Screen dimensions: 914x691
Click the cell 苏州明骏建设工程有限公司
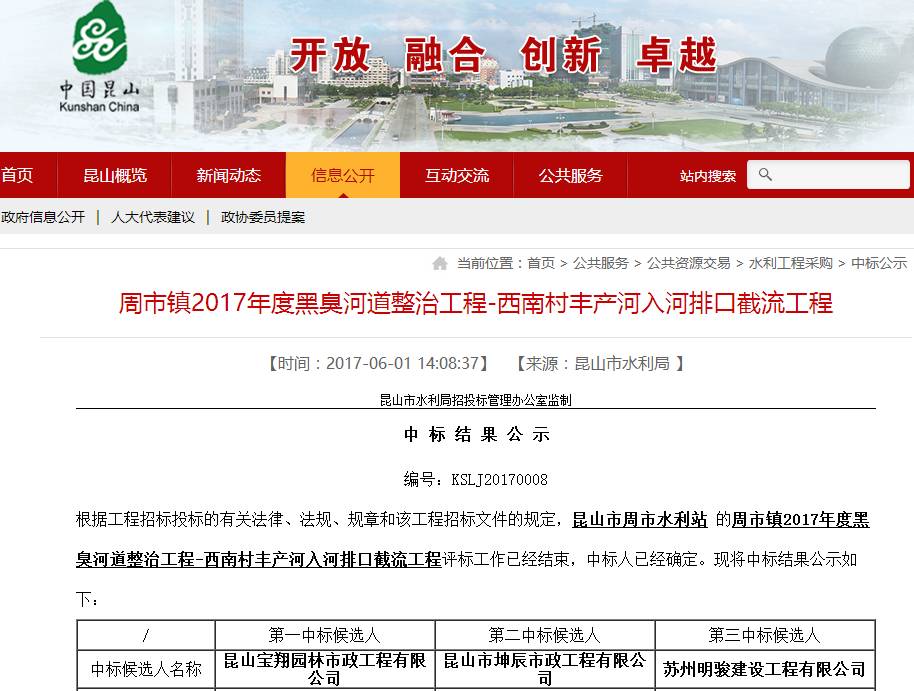(x=764, y=669)
